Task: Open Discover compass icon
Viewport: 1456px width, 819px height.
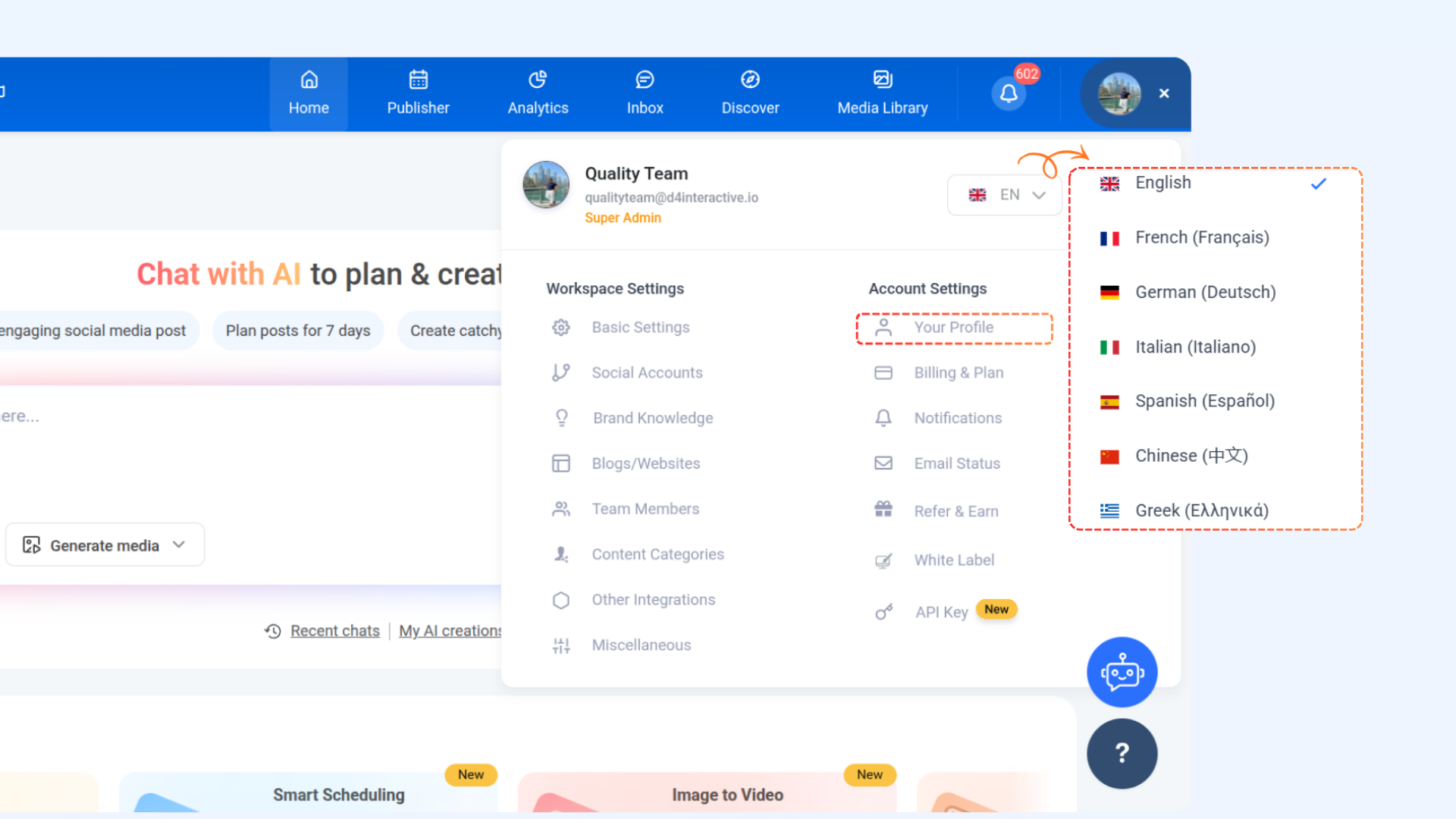Action: (750, 80)
